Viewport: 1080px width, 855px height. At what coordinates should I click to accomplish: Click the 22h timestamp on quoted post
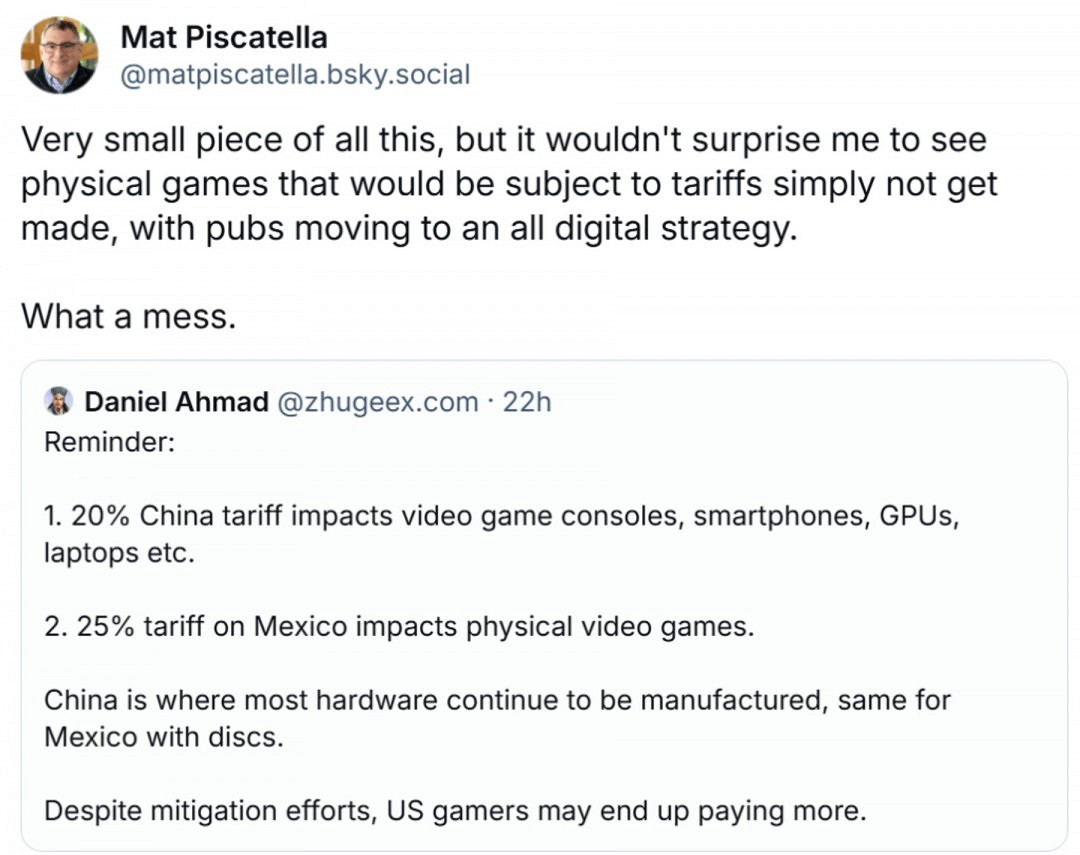click(x=526, y=402)
